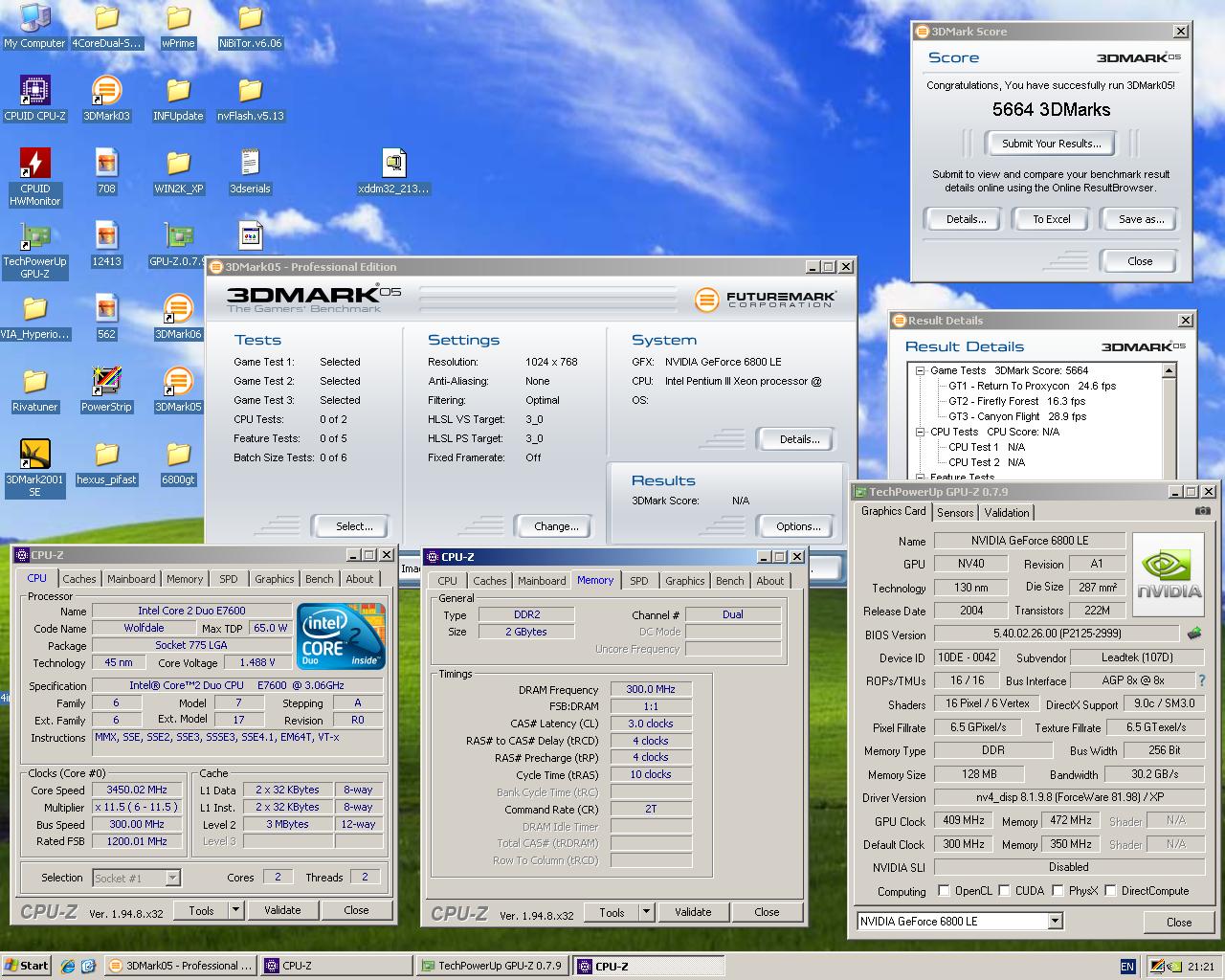Click the Bus Interface question mark button
This screenshot has height=980, width=1225.
click(1203, 680)
